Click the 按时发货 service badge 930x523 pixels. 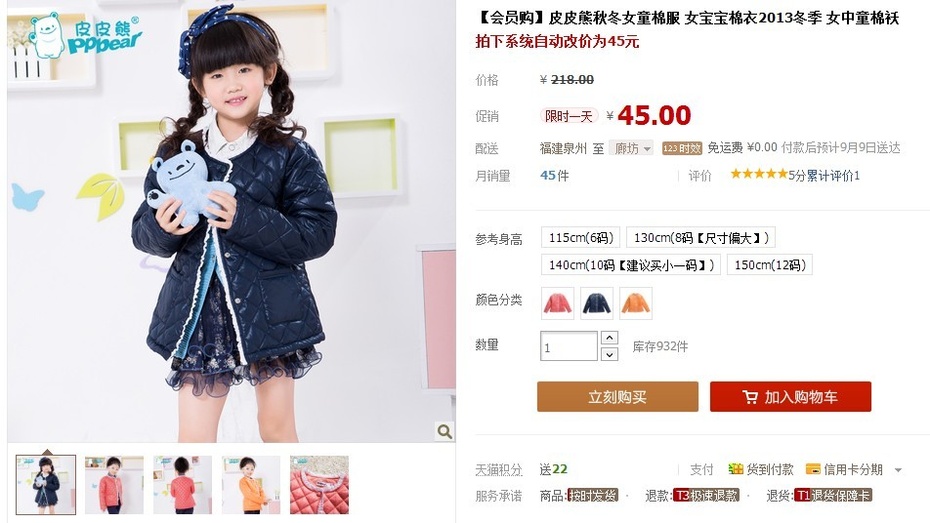click(x=593, y=495)
